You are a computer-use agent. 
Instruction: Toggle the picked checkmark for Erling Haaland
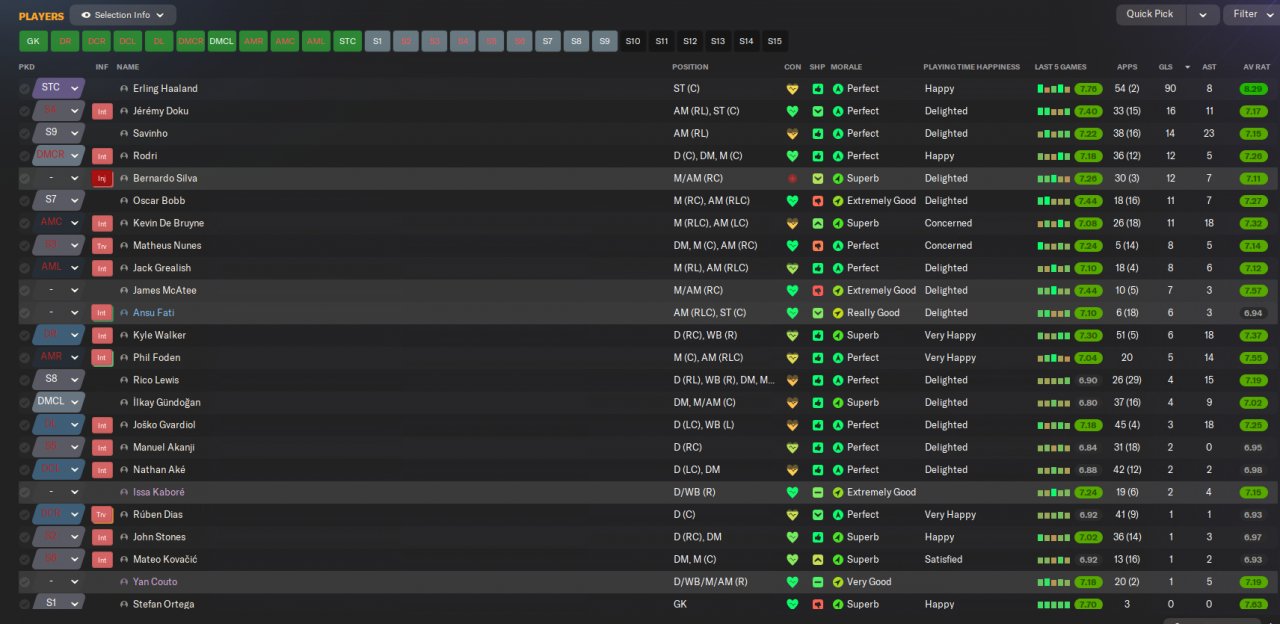24,89
